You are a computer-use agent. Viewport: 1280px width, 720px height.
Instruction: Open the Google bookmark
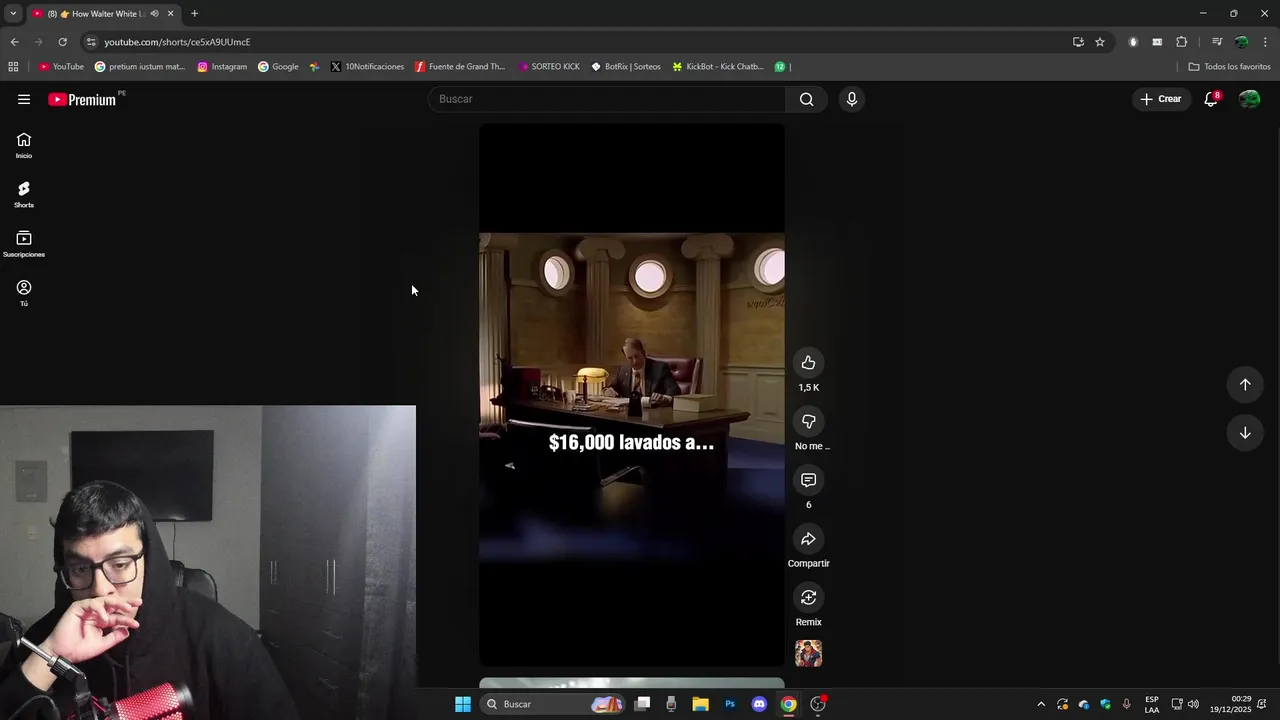point(278,67)
